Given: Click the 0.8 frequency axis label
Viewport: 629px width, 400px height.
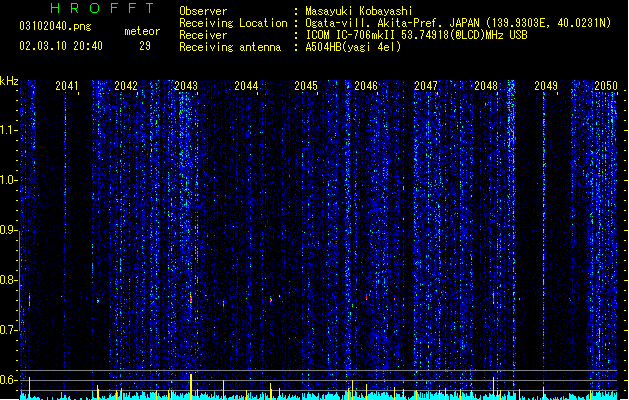Looking at the screenshot, I should click(9, 280).
